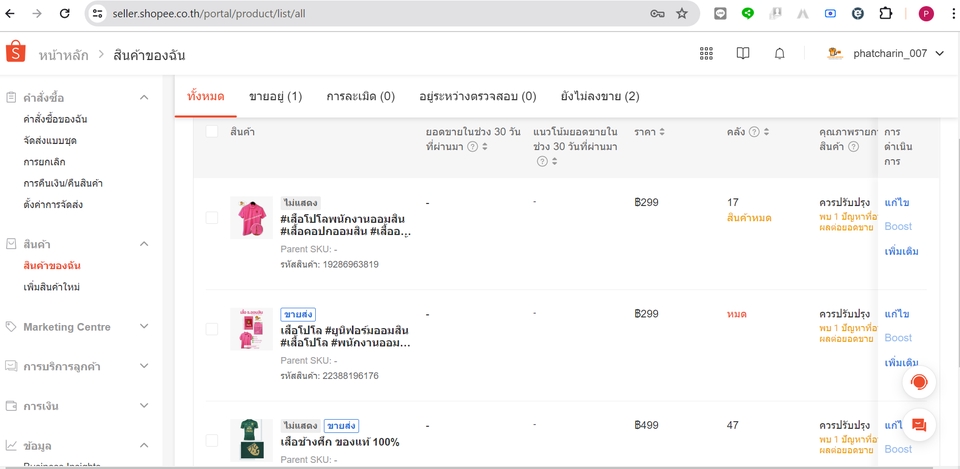Click the browser forward arrow
The height and width of the screenshot is (469, 960).
click(x=37, y=13)
